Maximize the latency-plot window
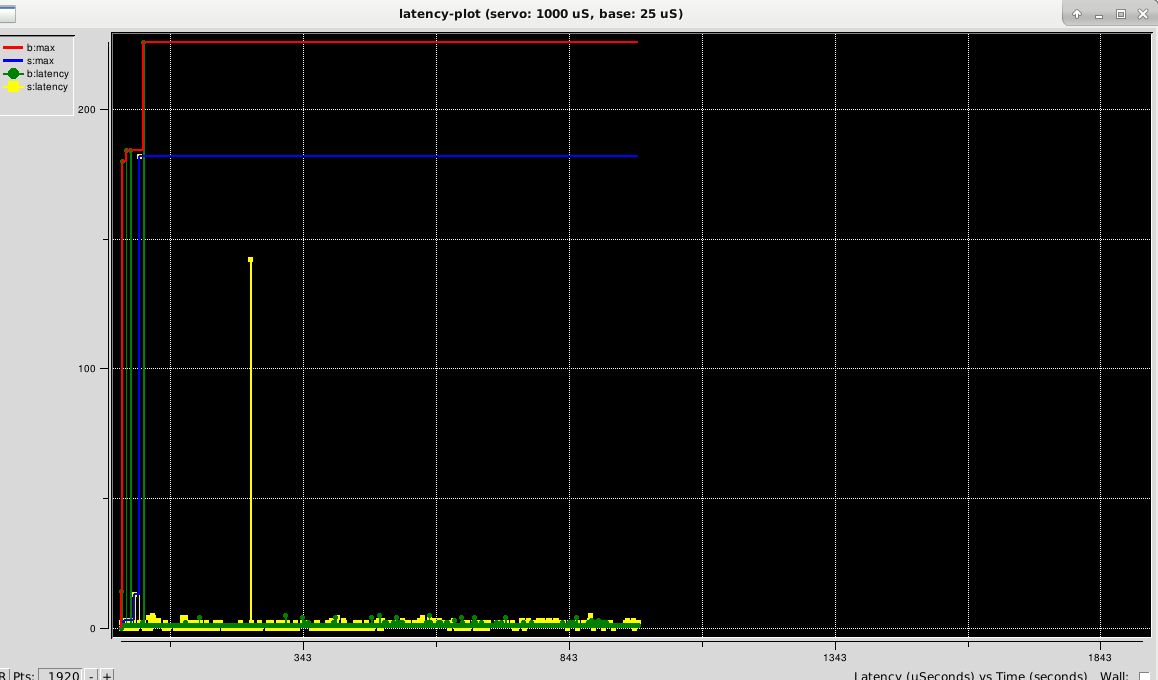 click(x=1121, y=14)
